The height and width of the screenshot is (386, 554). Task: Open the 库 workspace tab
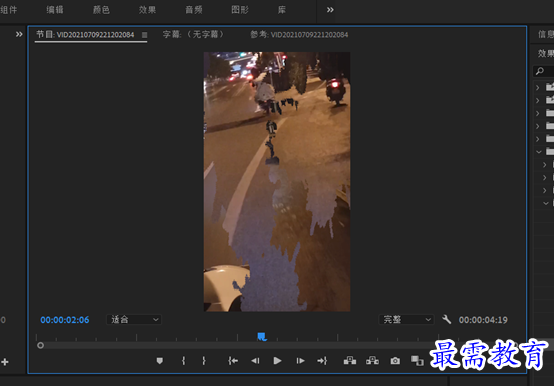282,10
